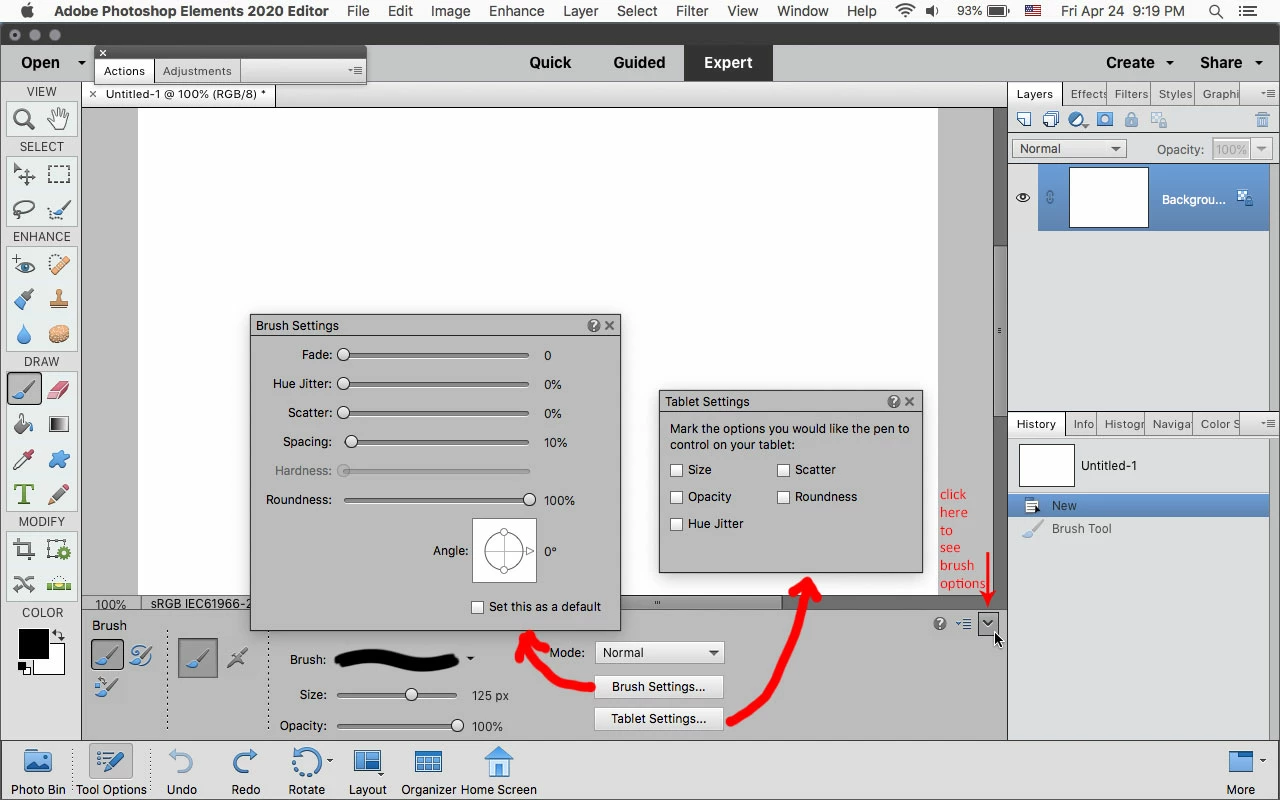Select the Eraser tool

(x=59, y=388)
